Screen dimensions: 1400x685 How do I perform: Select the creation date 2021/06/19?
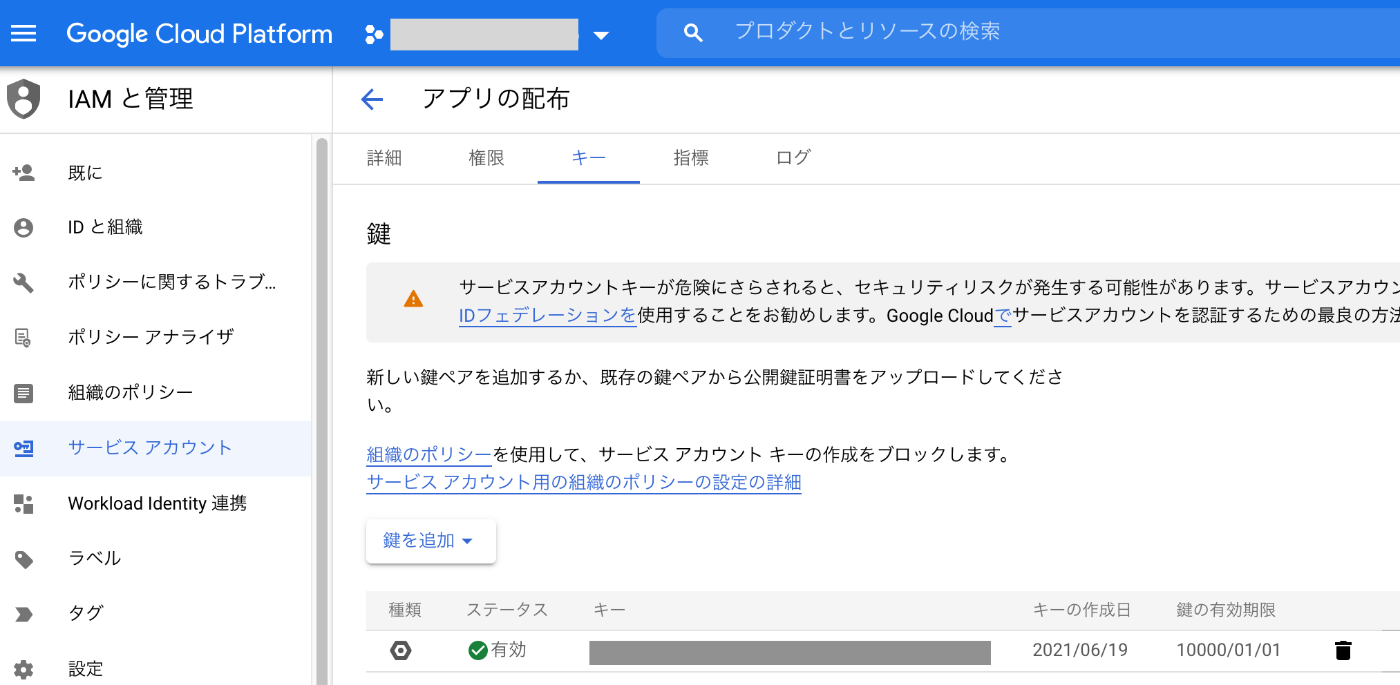coord(1080,651)
